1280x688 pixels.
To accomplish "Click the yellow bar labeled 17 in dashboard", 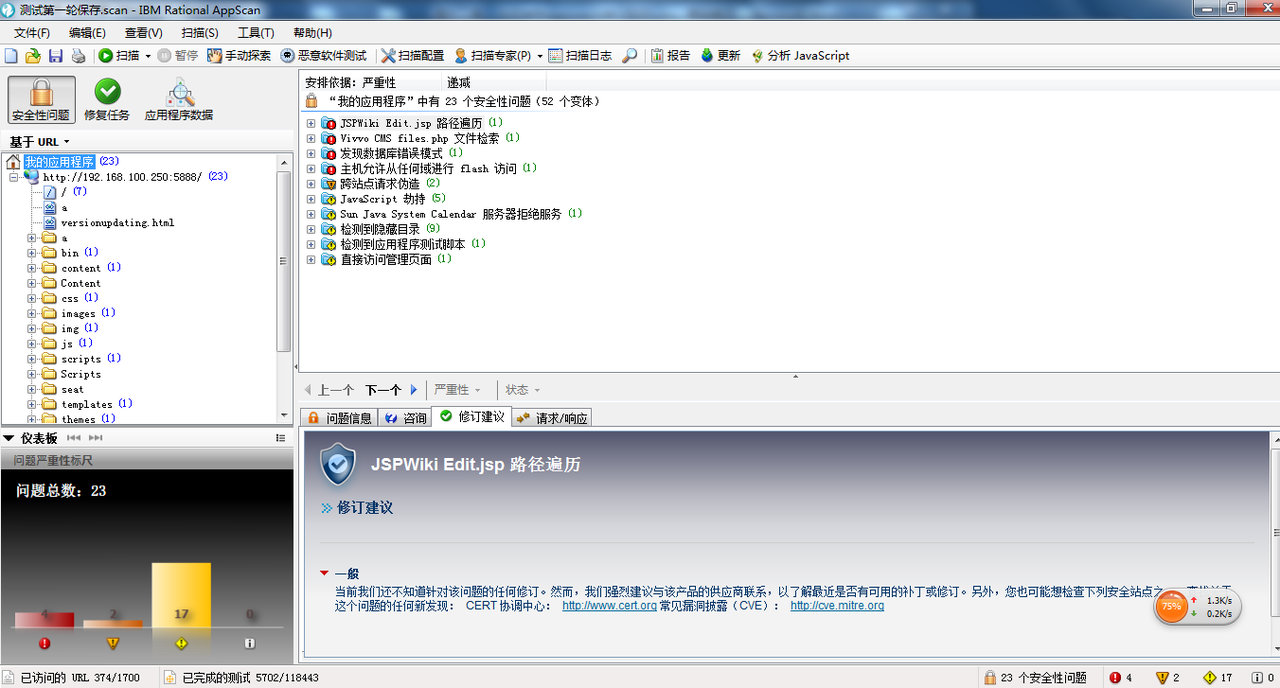I will 181,596.
